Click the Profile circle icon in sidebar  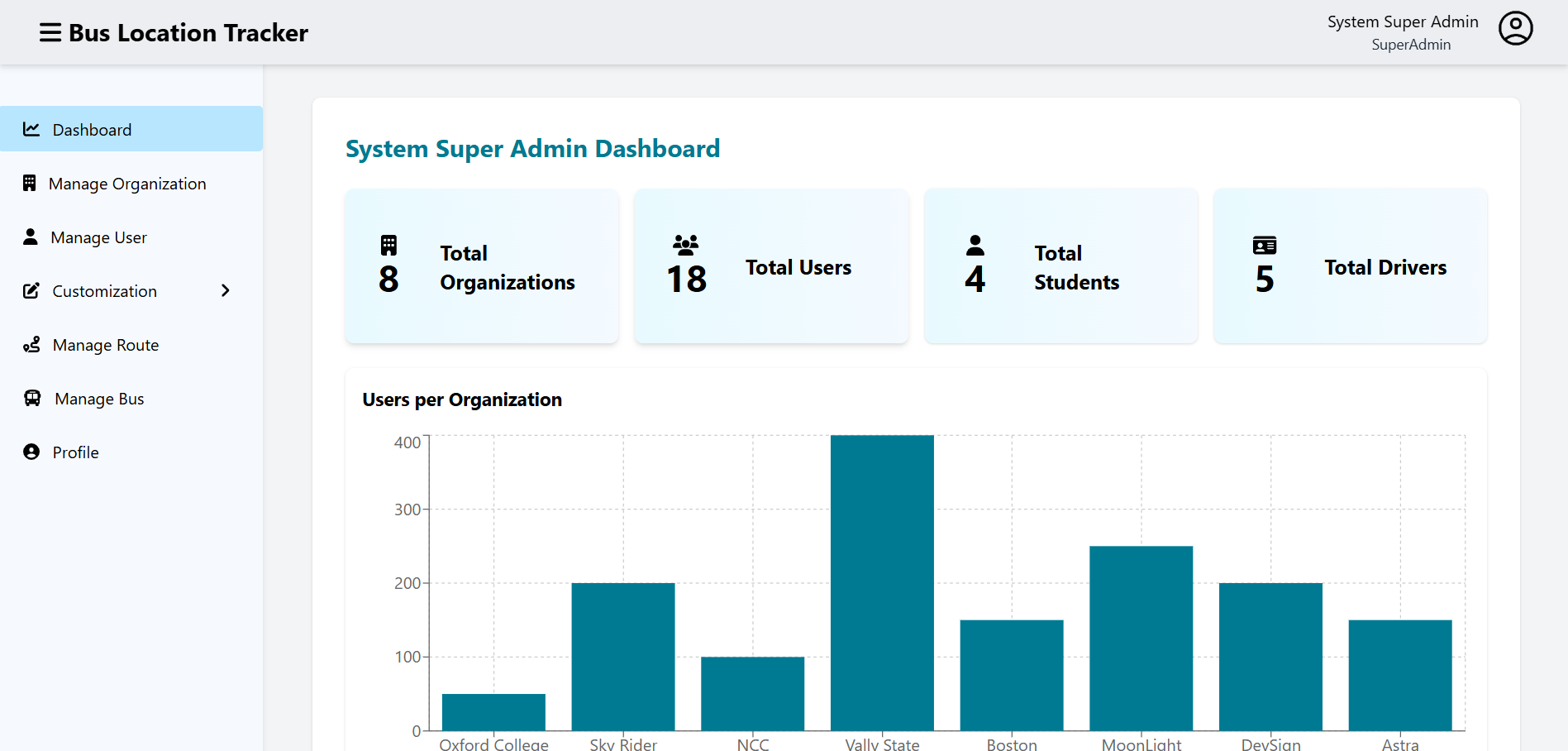tap(31, 452)
